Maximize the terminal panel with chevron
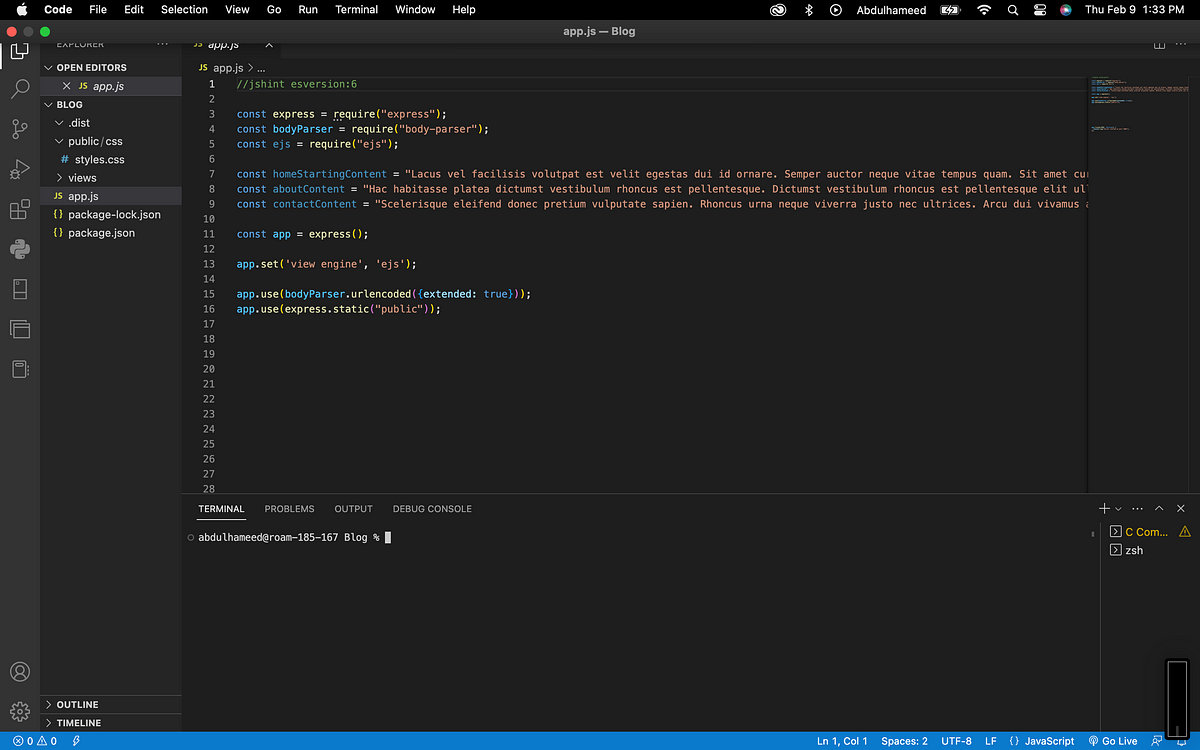The width and height of the screenshot is (1200, 750). [1160, 508]
